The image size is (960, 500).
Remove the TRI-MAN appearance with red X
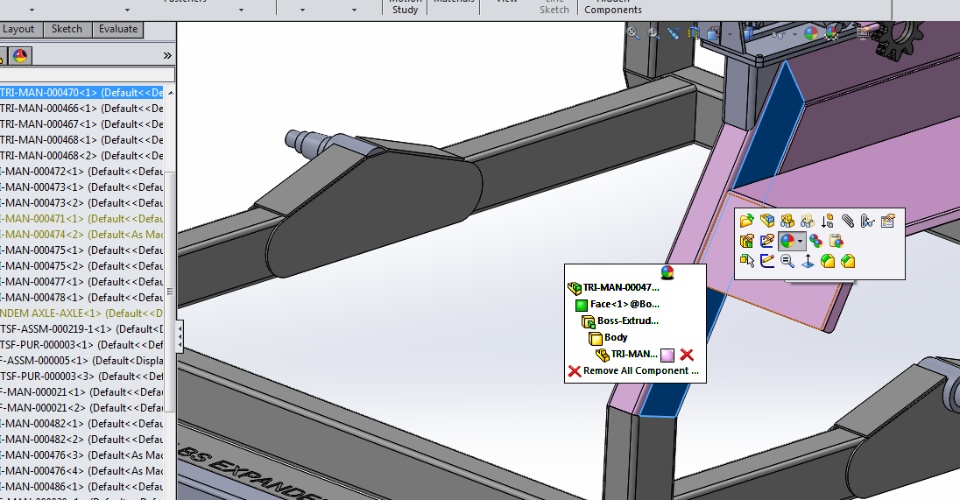pos(687,355)
